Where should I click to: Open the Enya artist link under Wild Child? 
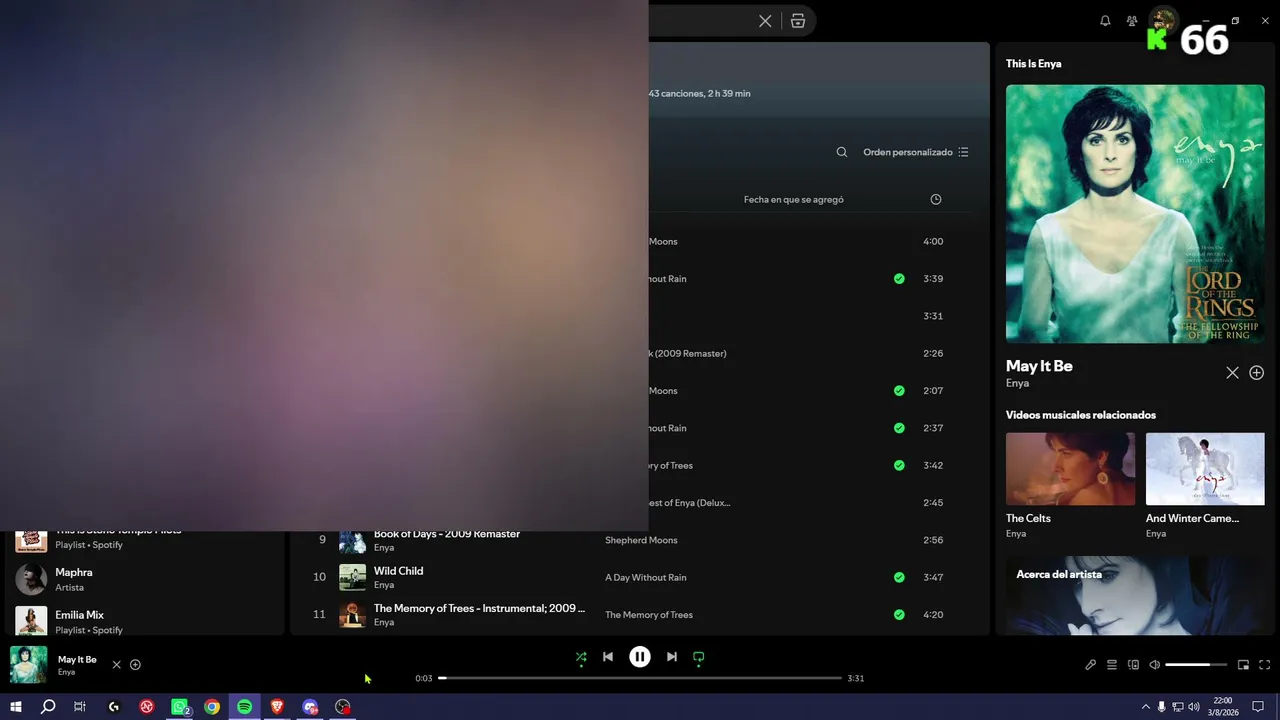point(384,585)
